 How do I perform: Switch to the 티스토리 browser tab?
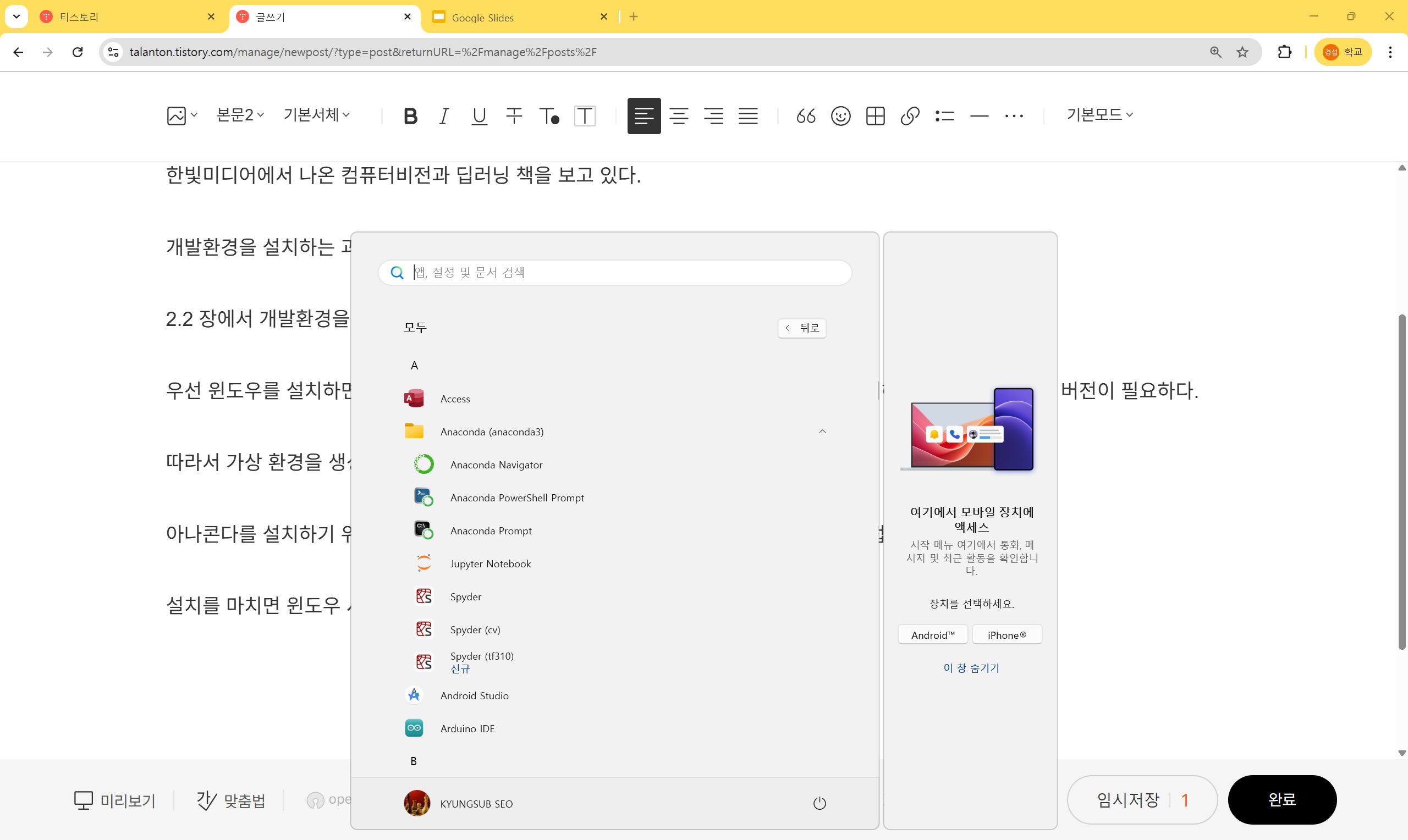(x=79, y=17)
